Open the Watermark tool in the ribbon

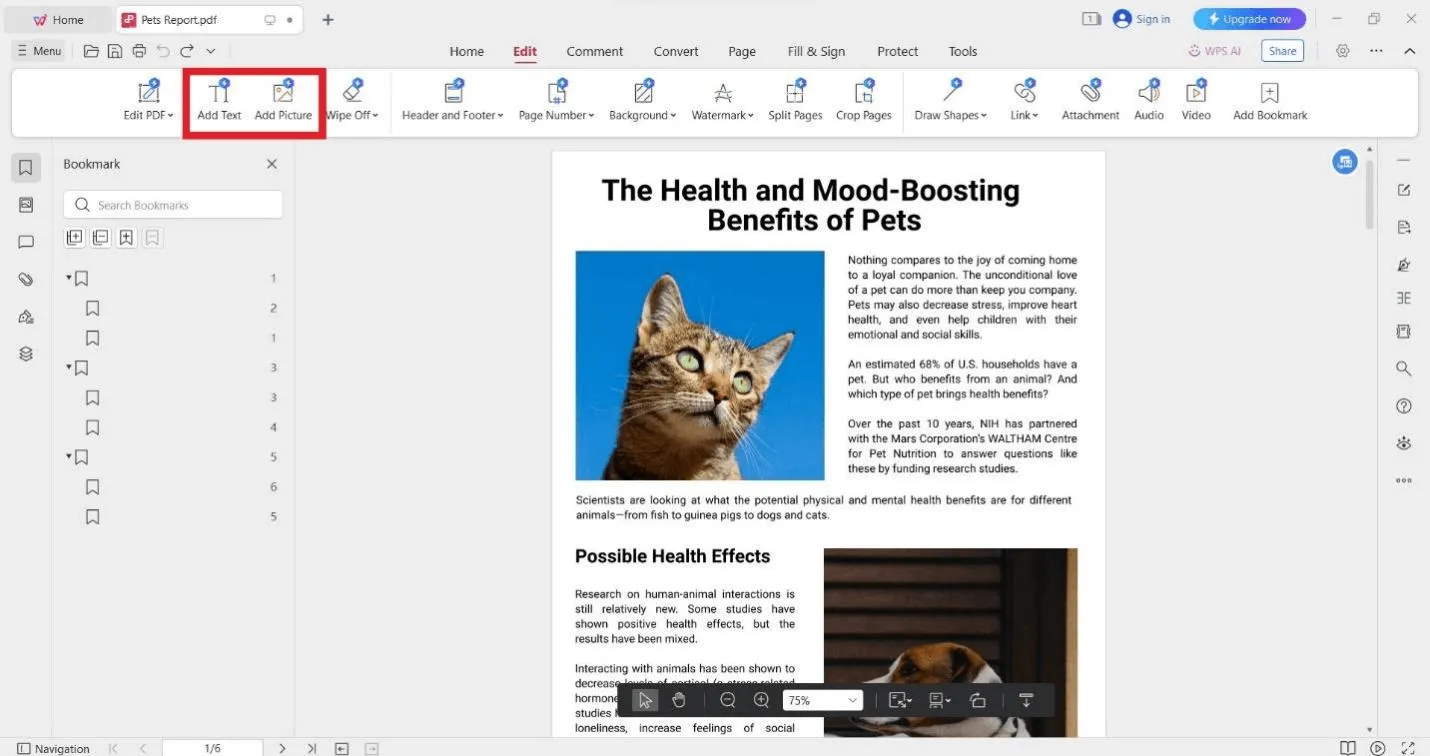(722, 100)
